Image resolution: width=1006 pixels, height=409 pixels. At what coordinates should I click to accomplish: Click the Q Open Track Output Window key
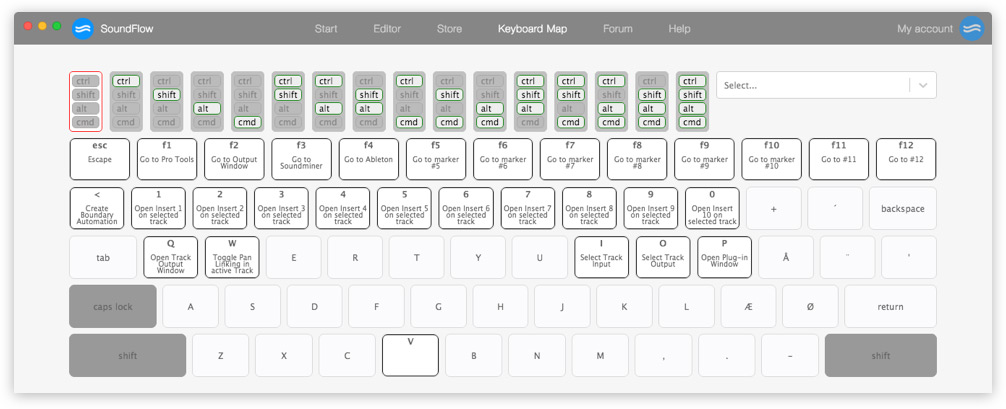tap(171, 257)
